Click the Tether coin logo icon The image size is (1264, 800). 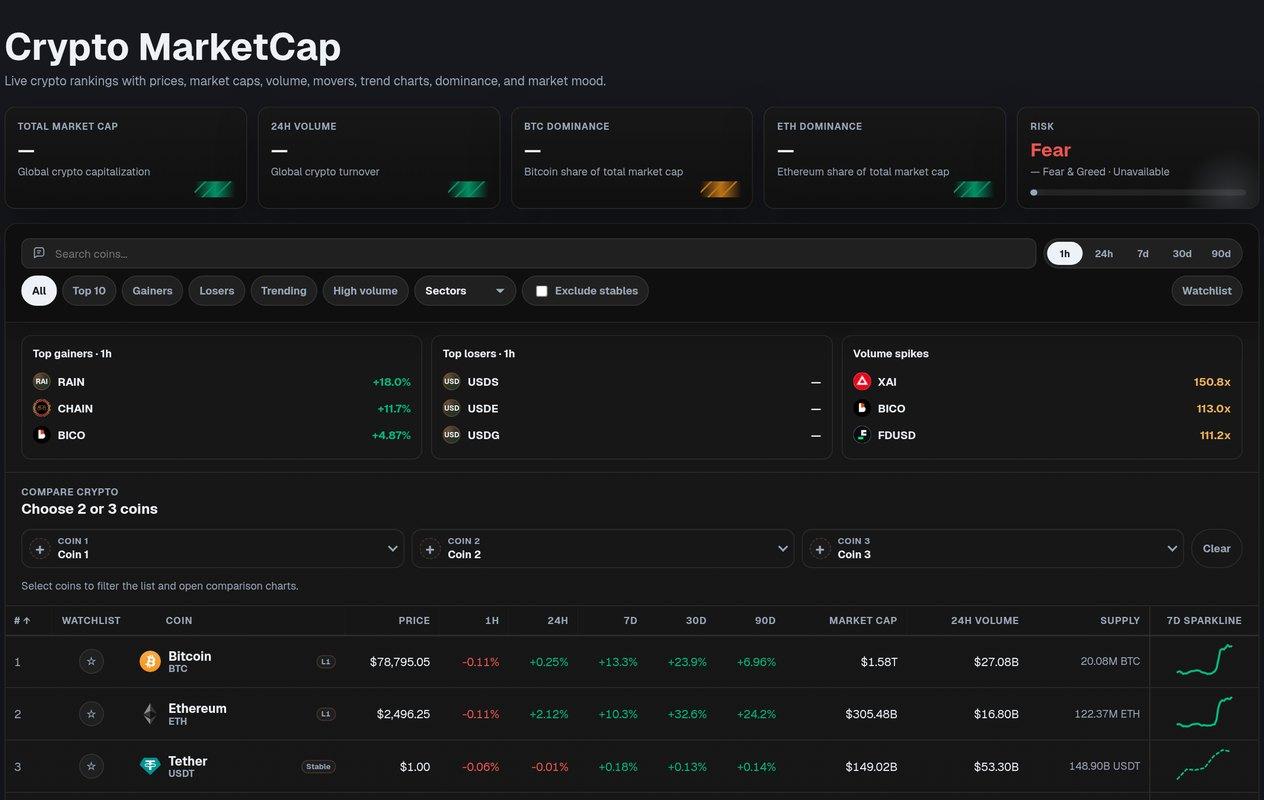click(x=150, y=766)
